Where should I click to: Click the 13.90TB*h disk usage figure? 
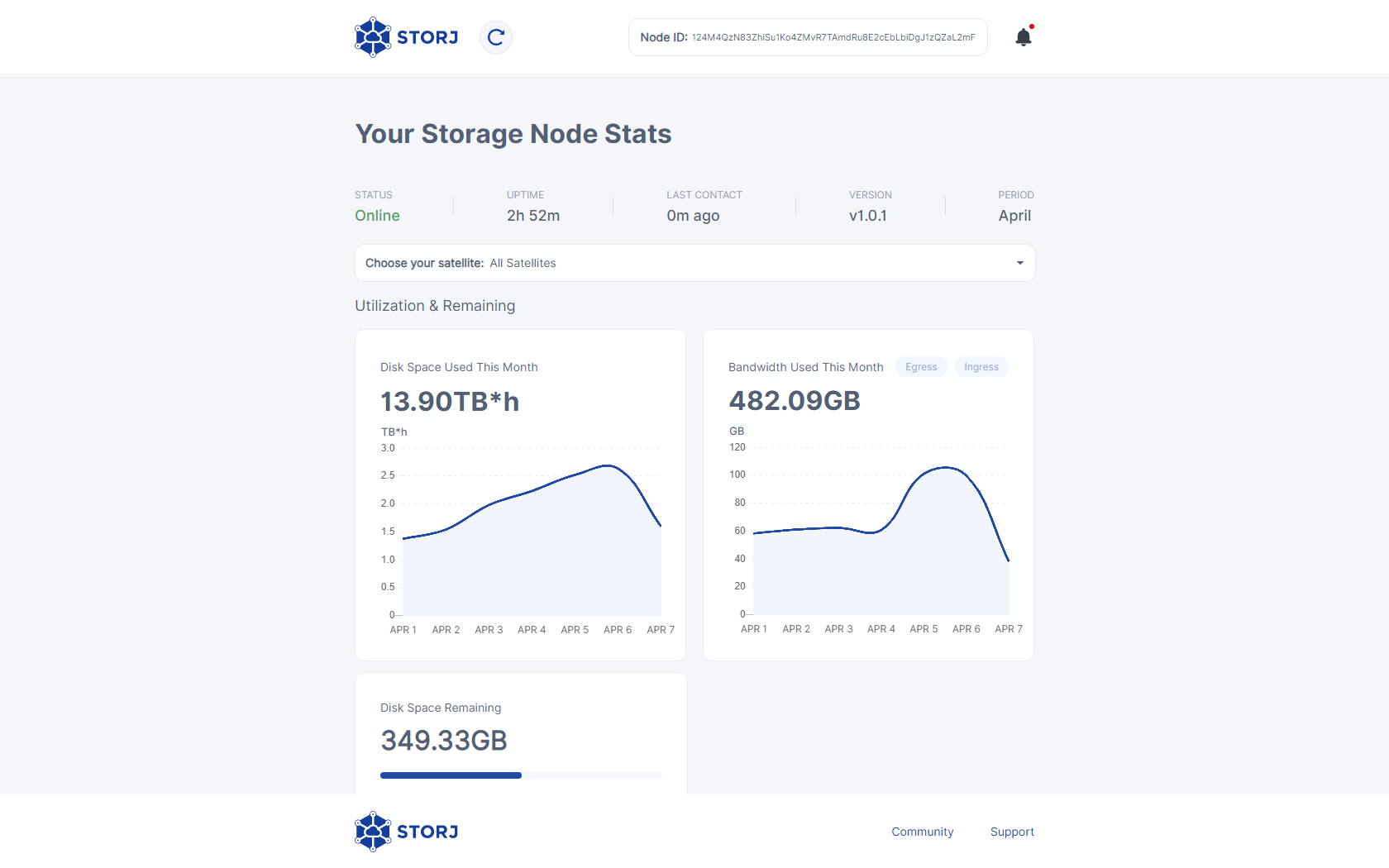[x=450, y=402]
